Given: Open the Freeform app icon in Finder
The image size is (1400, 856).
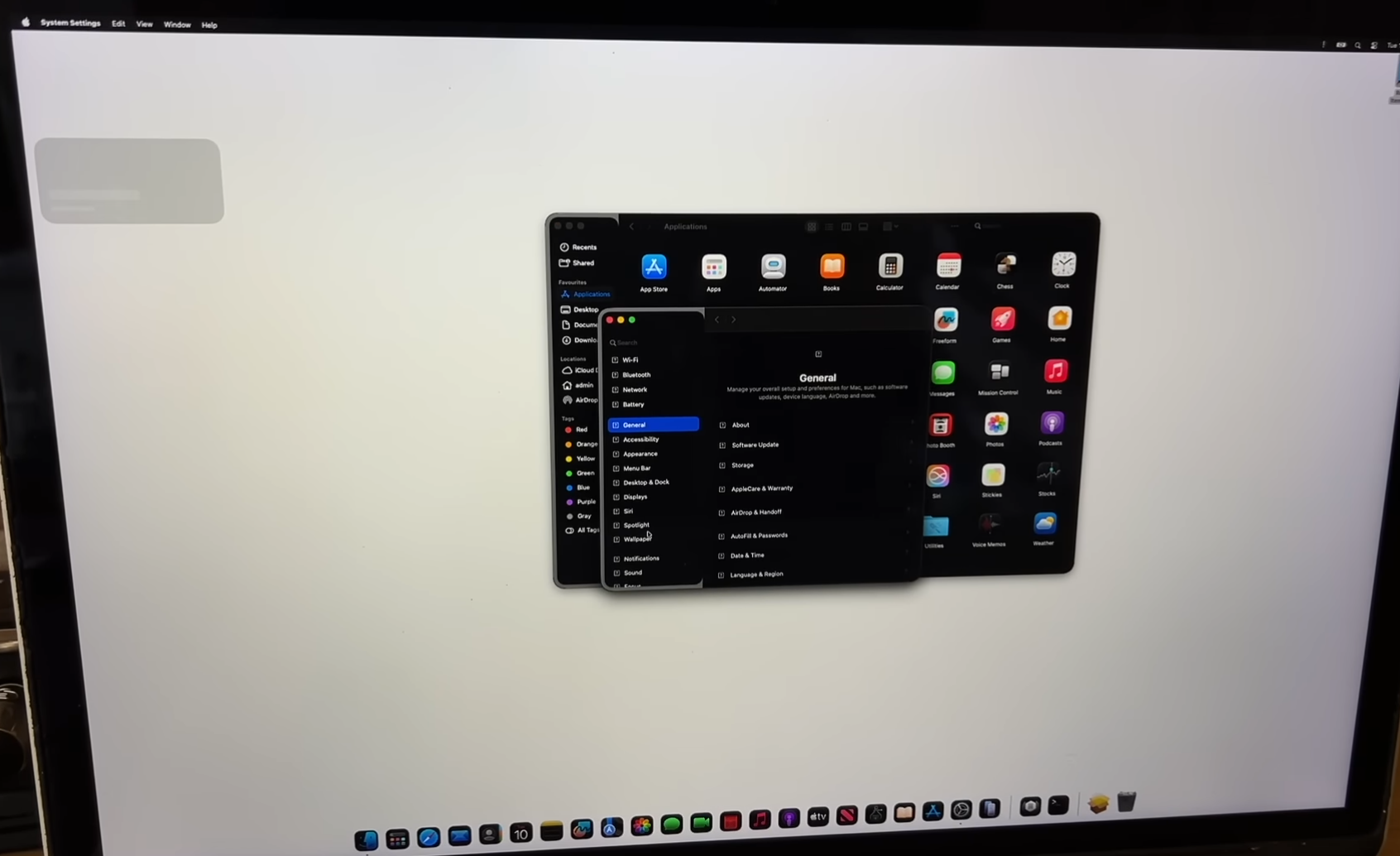Looking at the screenshot, I should (946, 320).
